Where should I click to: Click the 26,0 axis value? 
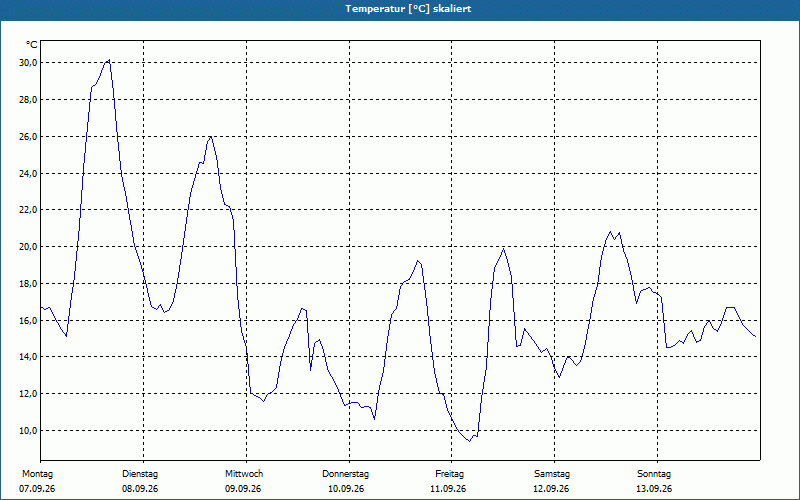click(x=28, y=137)
